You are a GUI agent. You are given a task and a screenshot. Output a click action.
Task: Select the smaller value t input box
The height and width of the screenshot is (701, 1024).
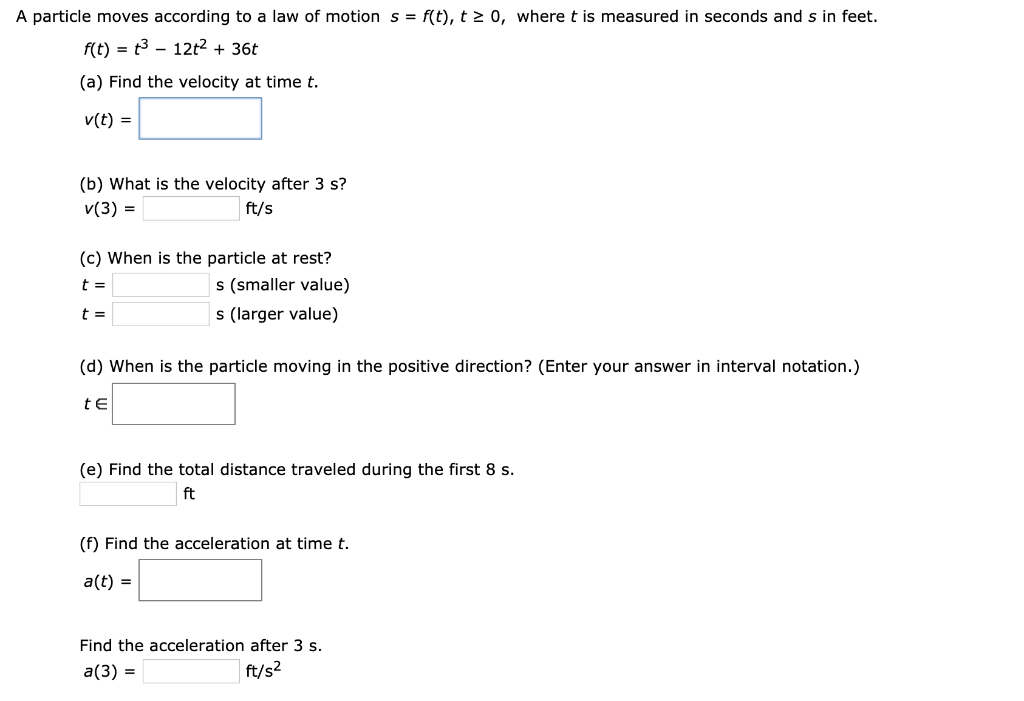pyautogui.click(x=159, y=284)
